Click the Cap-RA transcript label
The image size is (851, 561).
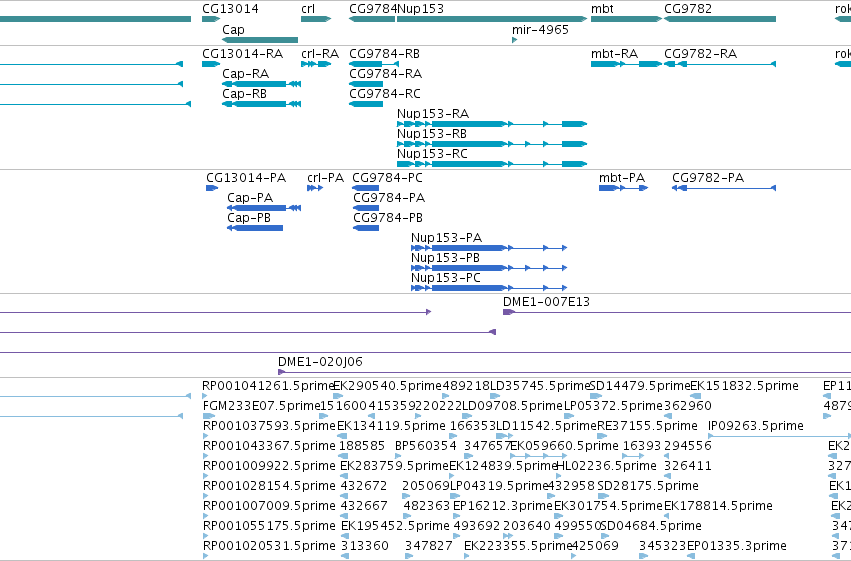point(245,74)
